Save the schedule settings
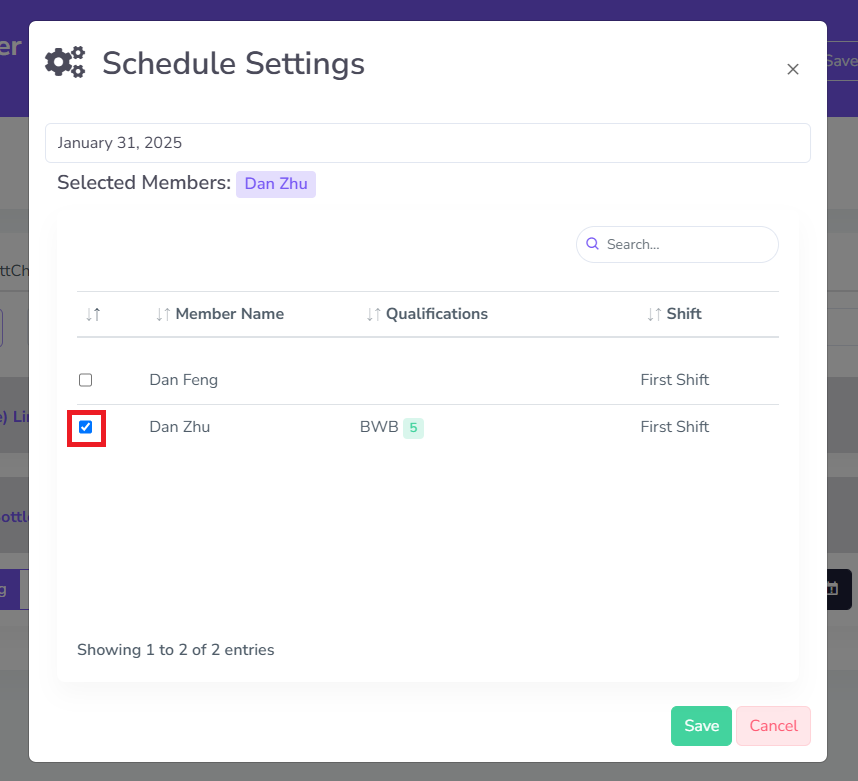This screenshot has width=858, height=781. pyautogui.click(x=701, y=726)
